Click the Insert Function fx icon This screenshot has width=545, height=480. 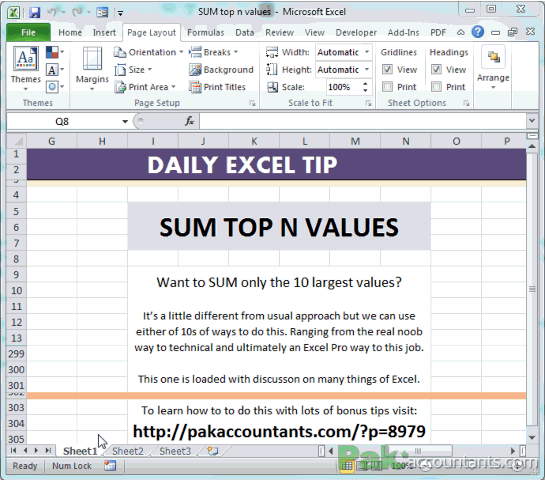click(x=189, y=121)
